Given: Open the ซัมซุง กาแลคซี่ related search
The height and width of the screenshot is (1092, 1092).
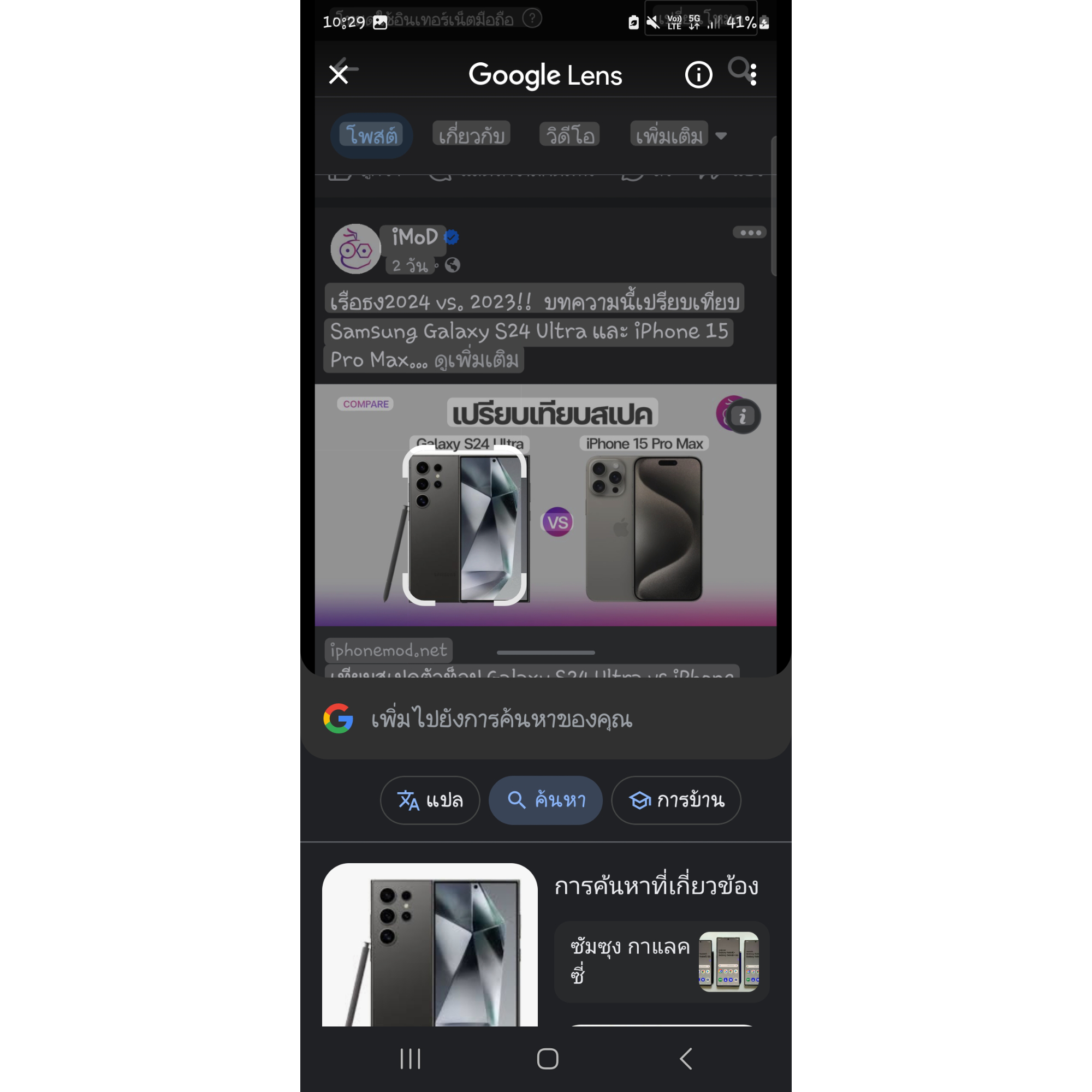Looking at the screenshot, I should (662, 962).
